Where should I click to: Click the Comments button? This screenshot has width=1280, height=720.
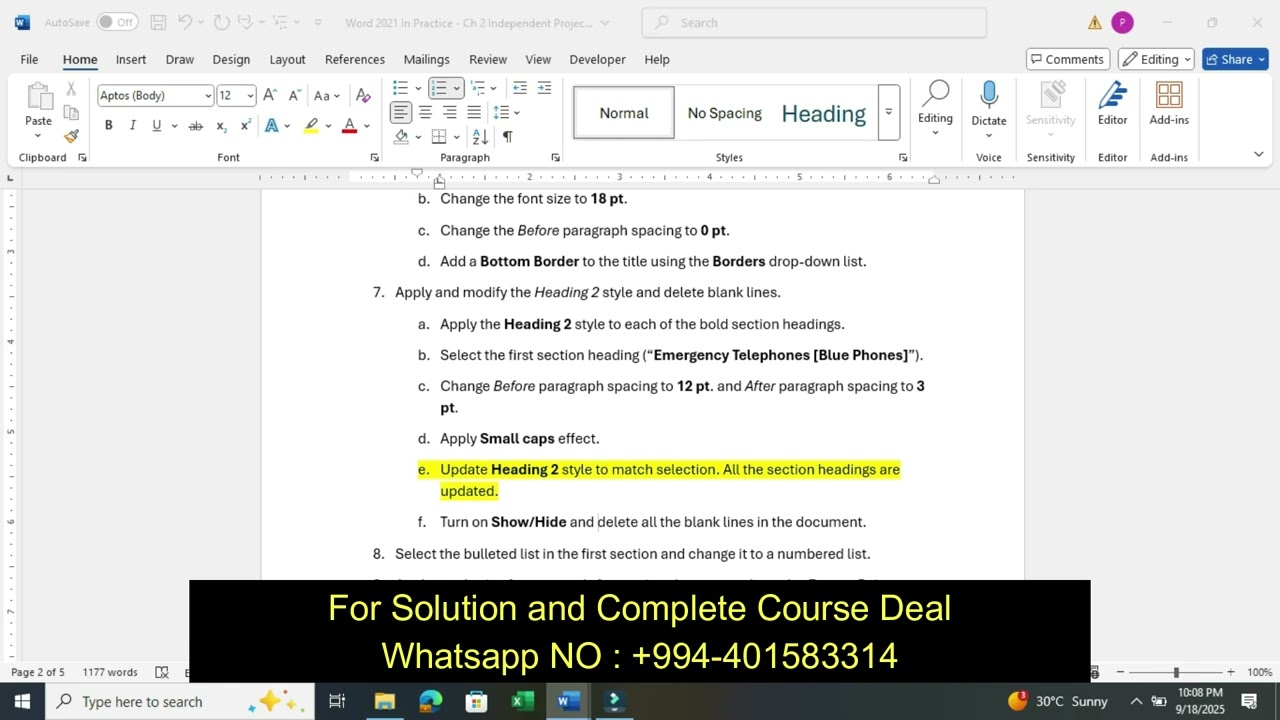[x=1067, y=59]
